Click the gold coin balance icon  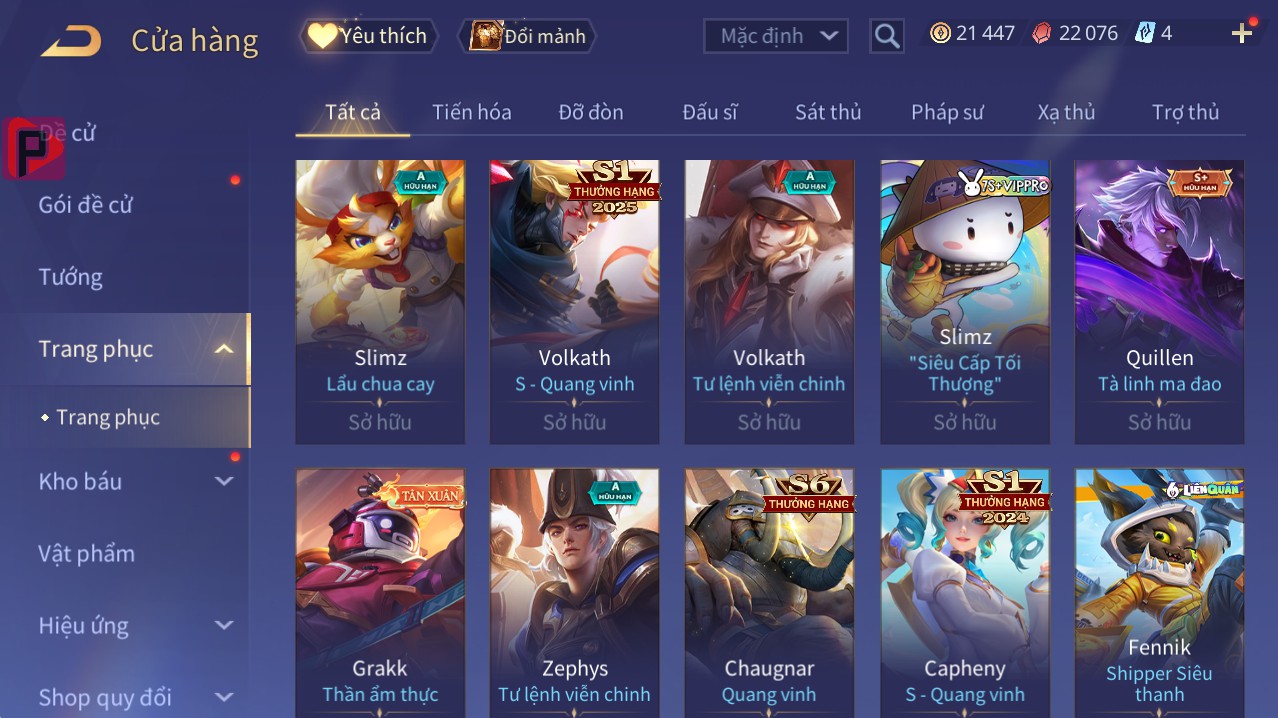point(940,33)
